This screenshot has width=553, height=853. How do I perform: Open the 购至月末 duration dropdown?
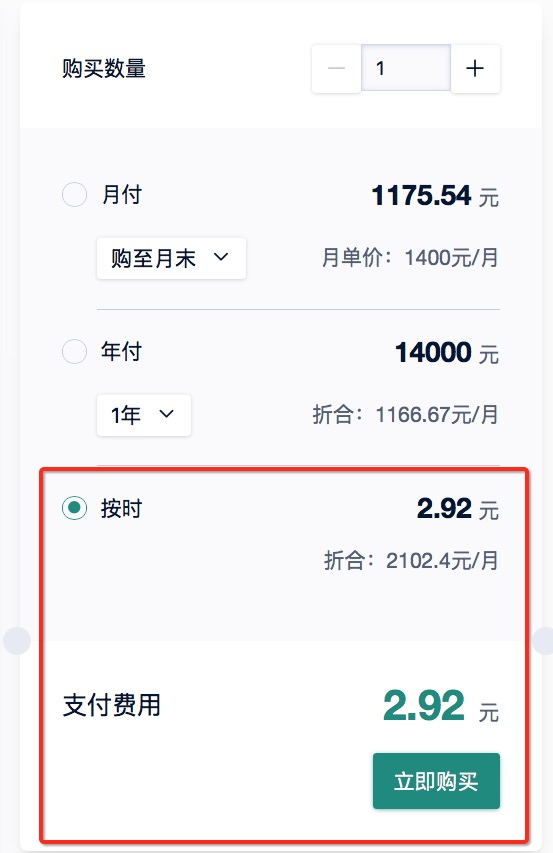[171, 258]
